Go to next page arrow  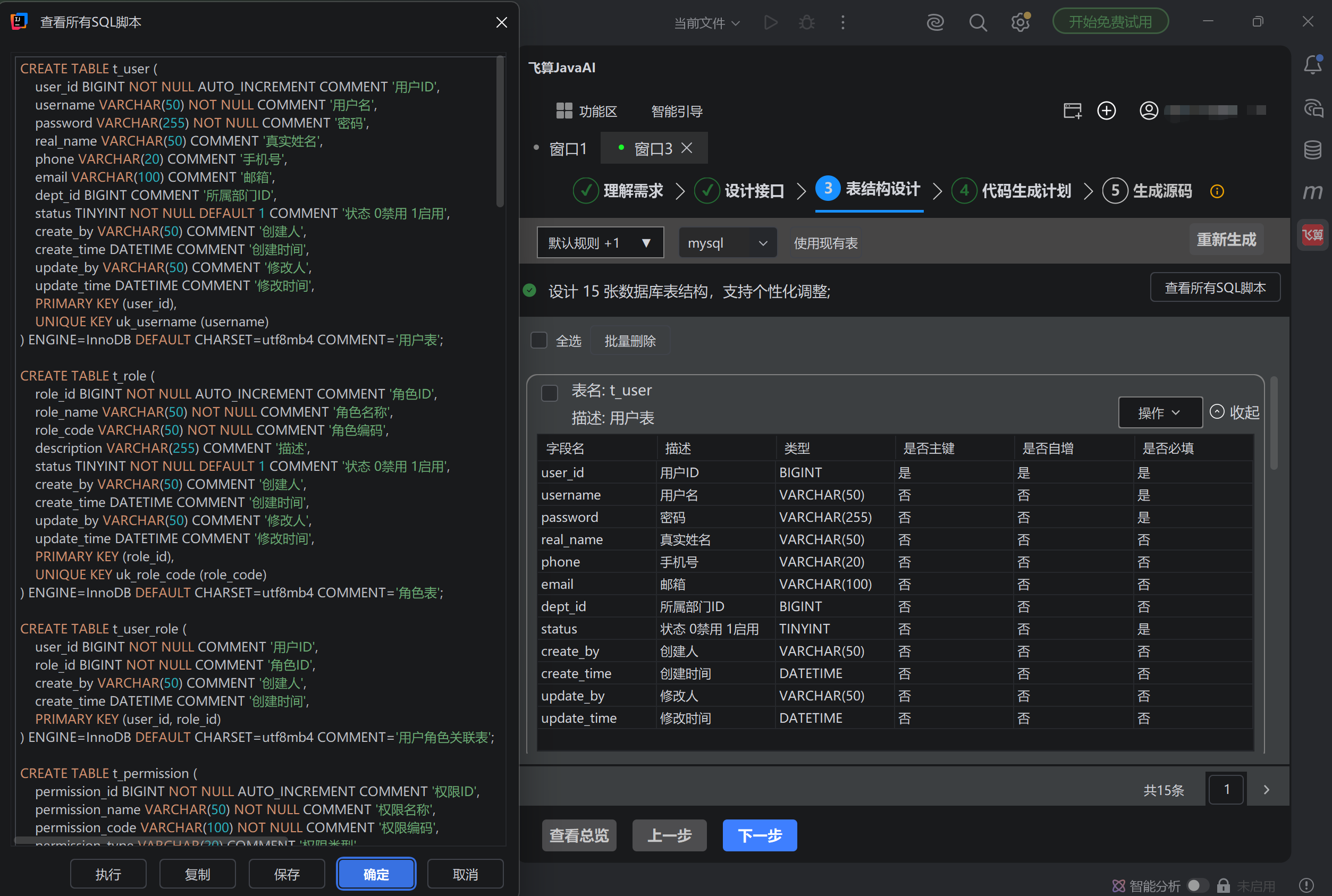[x=1266, y=789]
